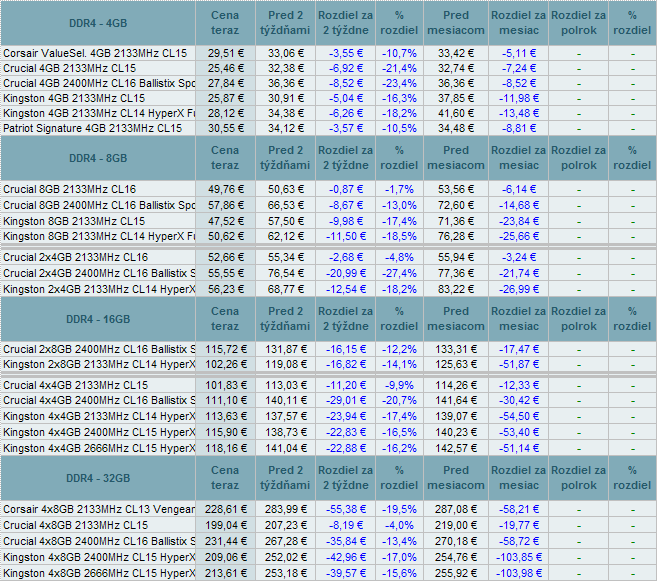Viewport: 657px width, 581px height.
Task: Click the -103,98 € monthly difference value
Action: (x=519, y=573)
